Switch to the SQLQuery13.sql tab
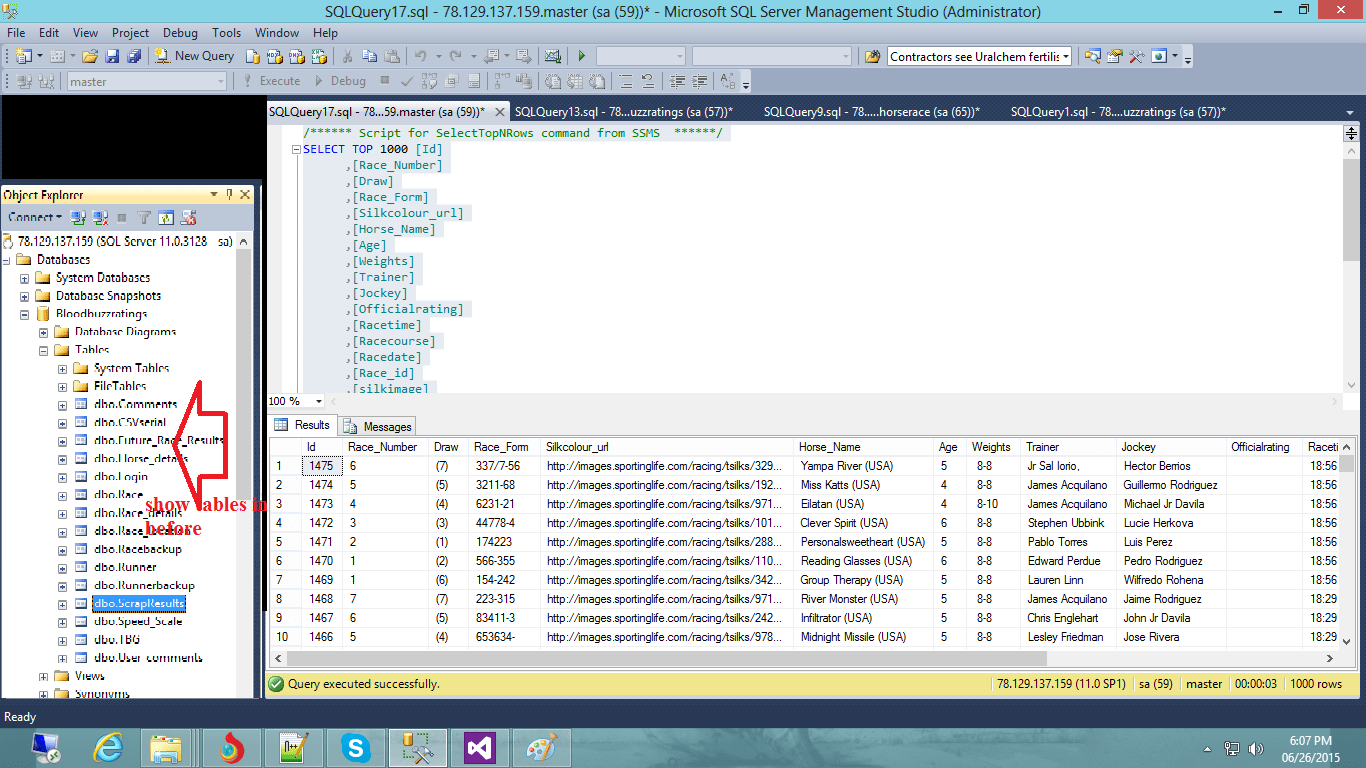 624,112
